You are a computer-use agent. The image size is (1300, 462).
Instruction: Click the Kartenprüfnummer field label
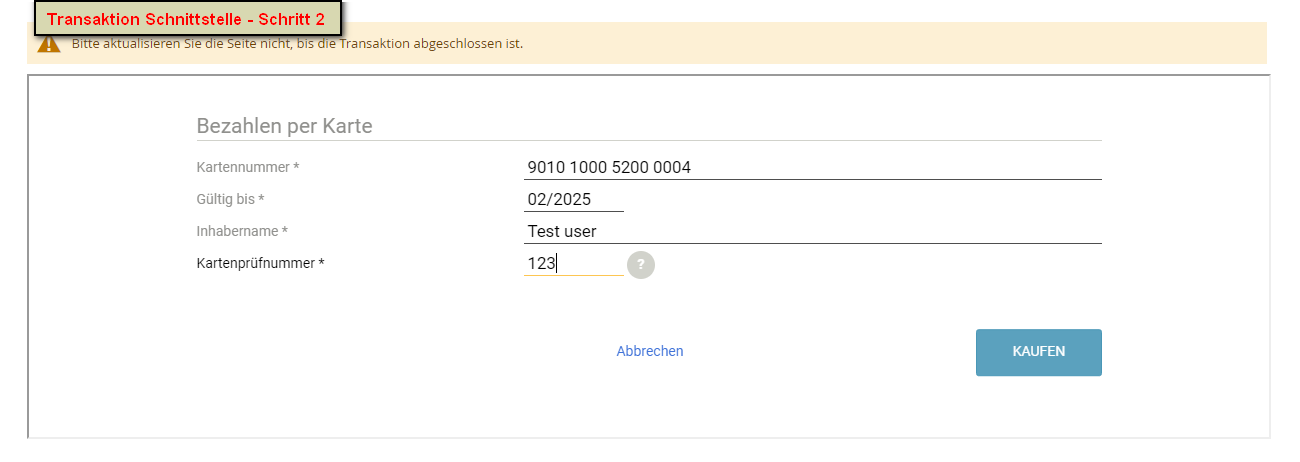[261, 263]
